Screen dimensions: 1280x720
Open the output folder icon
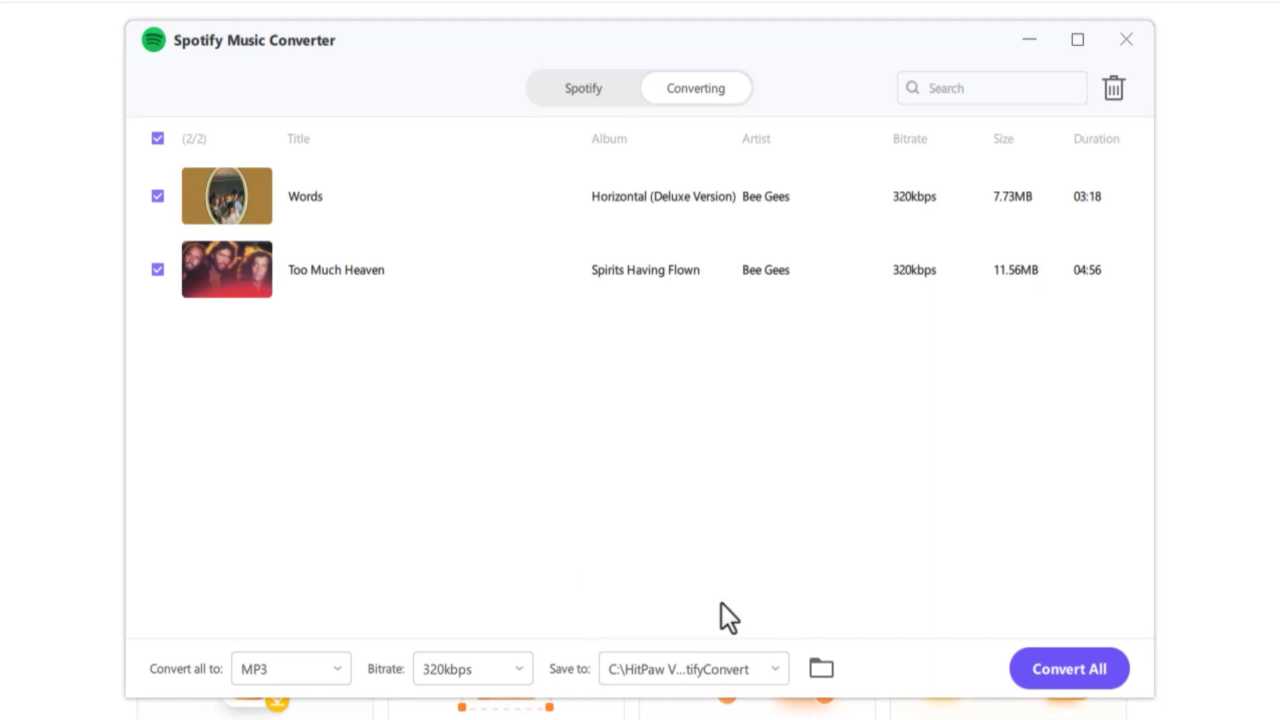point(821,668)
